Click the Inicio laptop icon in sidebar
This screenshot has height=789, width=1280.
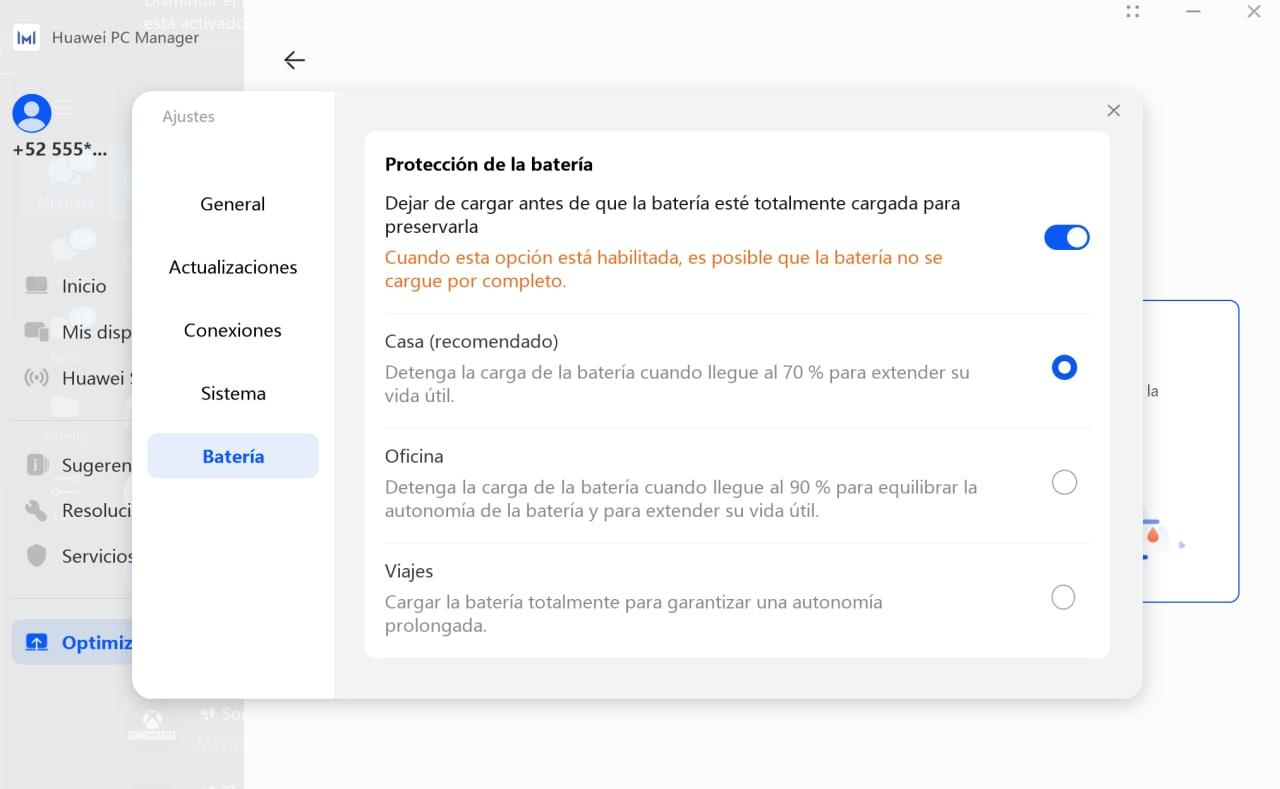[37, 286]
